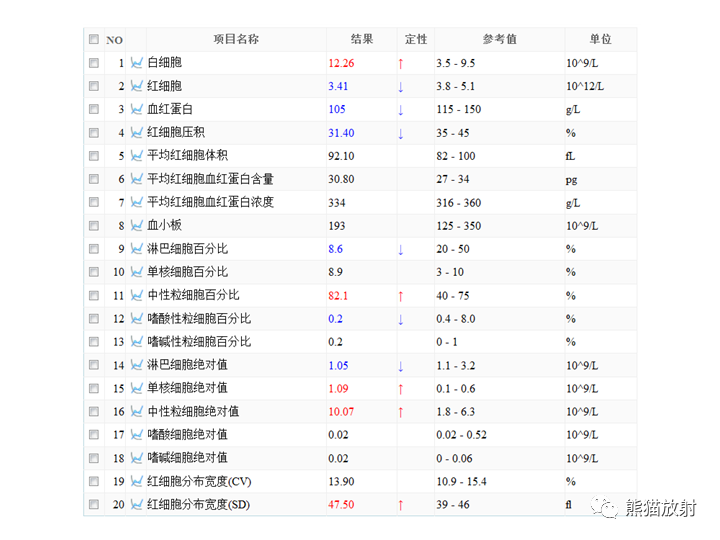Check the box for row 11 中性粒细胞百分比

[x=94, y=295]
